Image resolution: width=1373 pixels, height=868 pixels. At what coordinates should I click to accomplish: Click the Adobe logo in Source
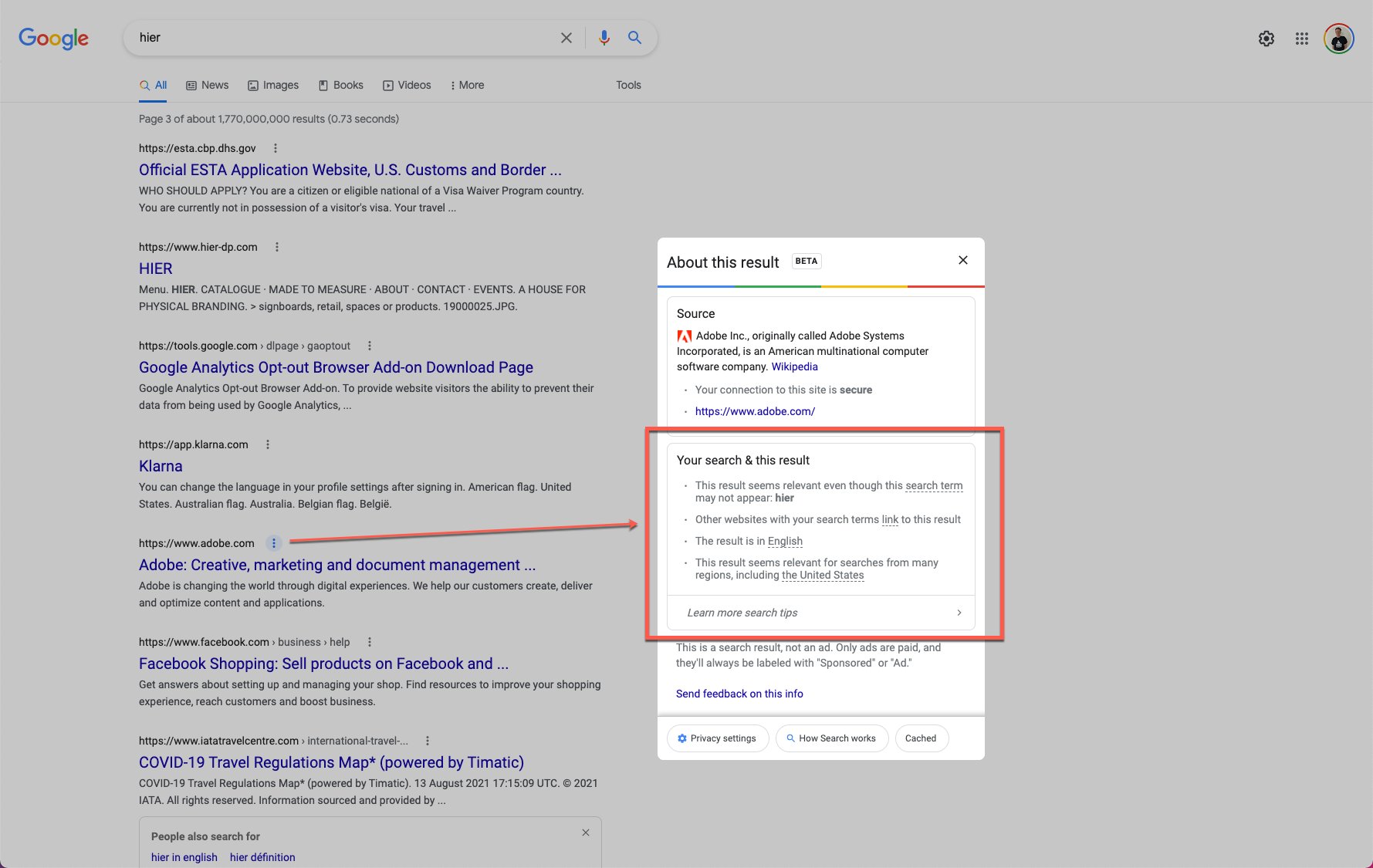click(x=685, y=336)
